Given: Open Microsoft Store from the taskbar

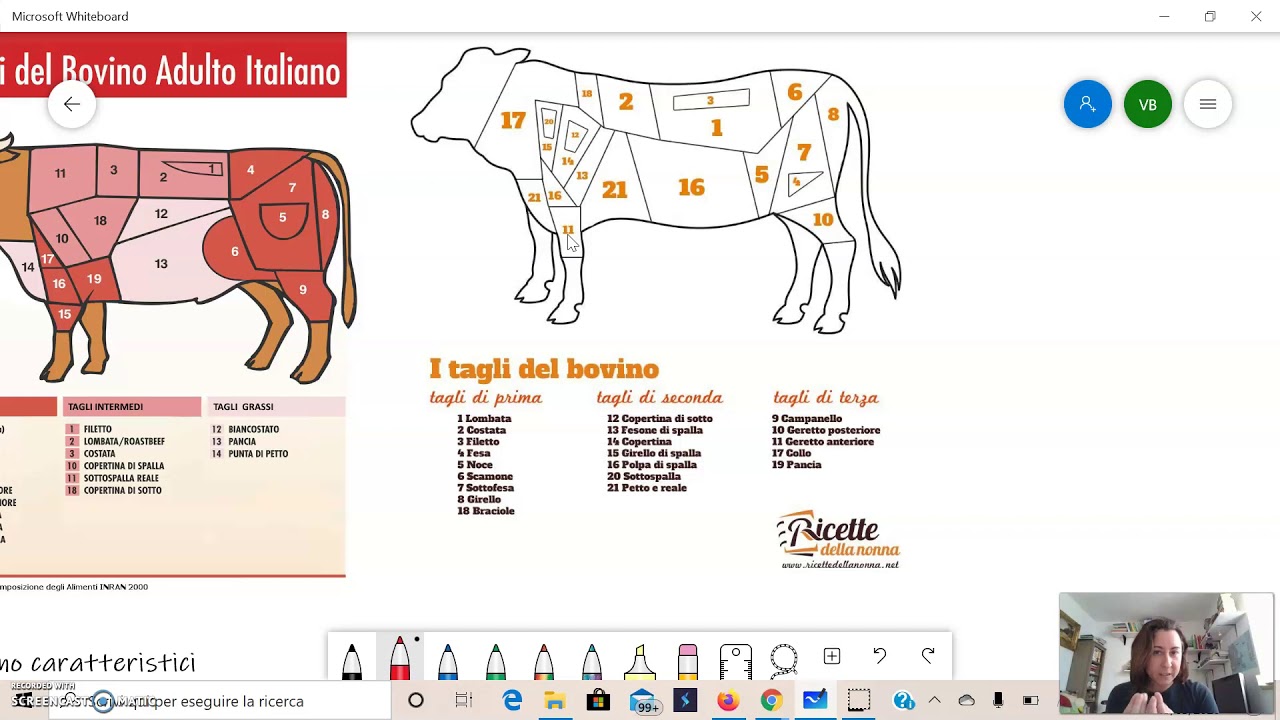Looking at the screenshot, I should 598,701.
